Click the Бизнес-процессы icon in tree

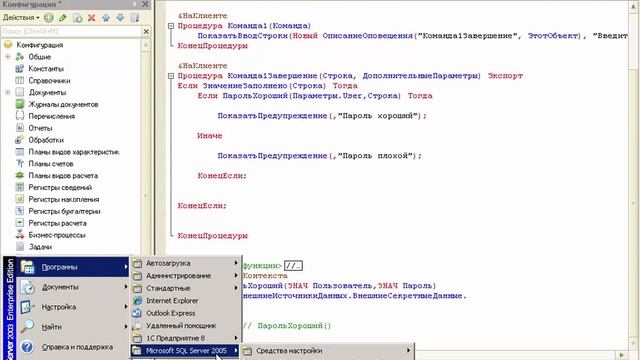[20, 234]
